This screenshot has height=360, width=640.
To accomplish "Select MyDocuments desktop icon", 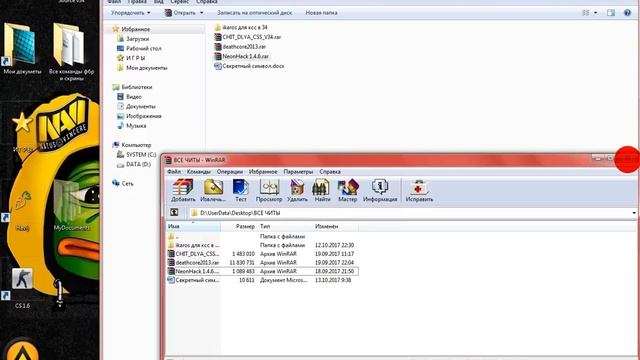I will pos(71,206).
